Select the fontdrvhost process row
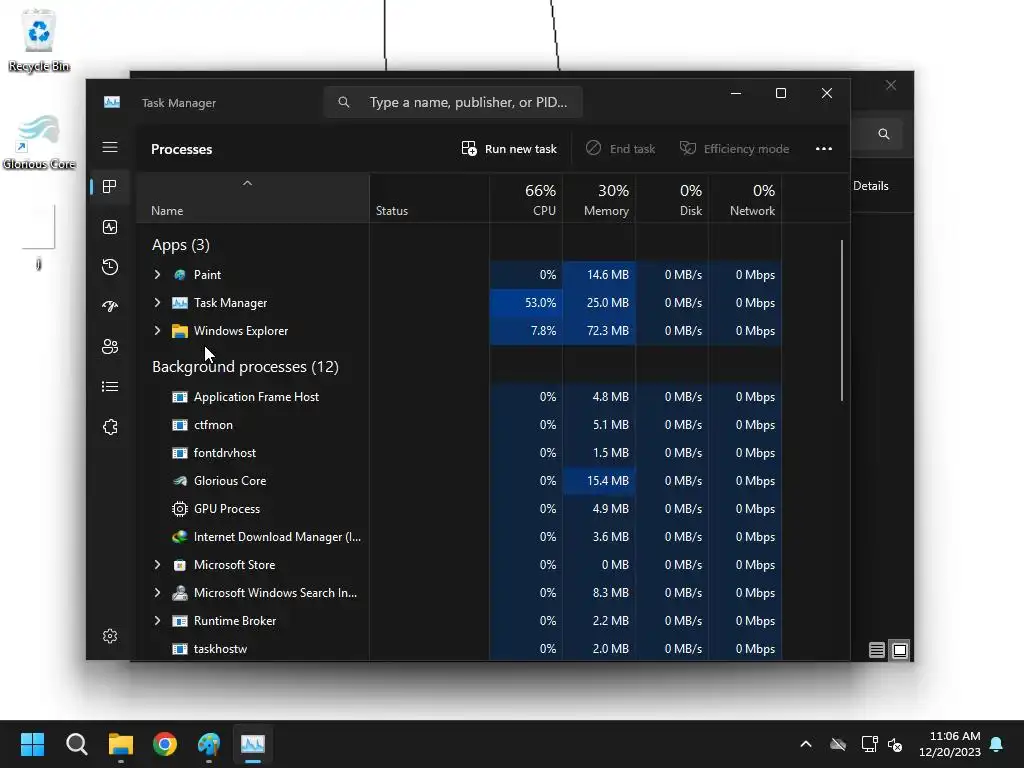 point(459,453)
